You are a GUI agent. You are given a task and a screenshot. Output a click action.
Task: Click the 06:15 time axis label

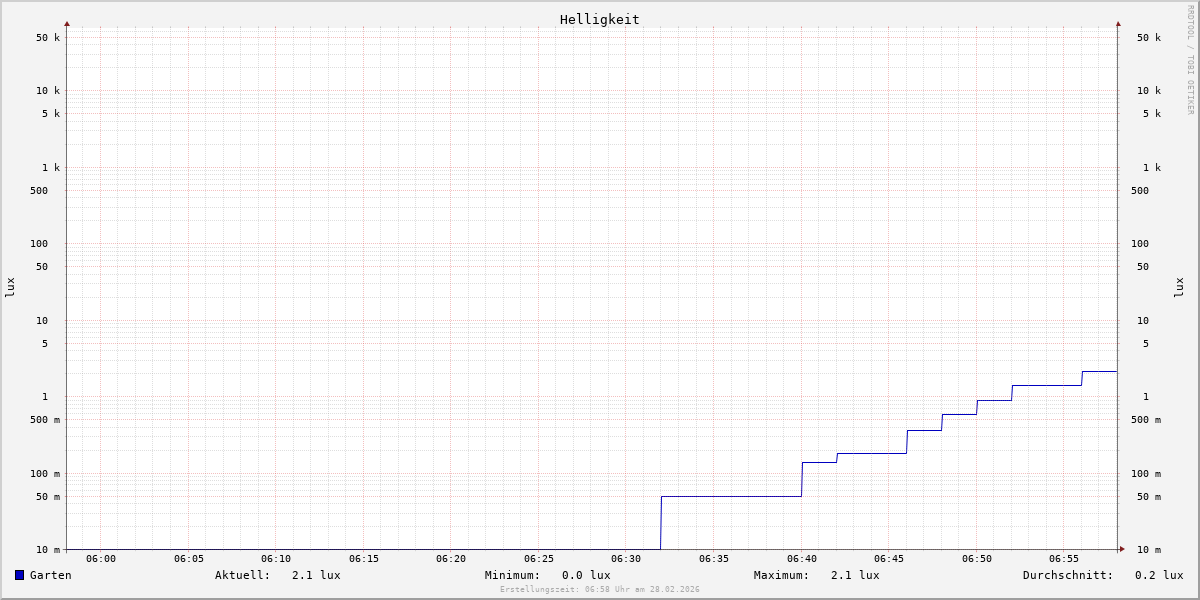tap(364, 559)
